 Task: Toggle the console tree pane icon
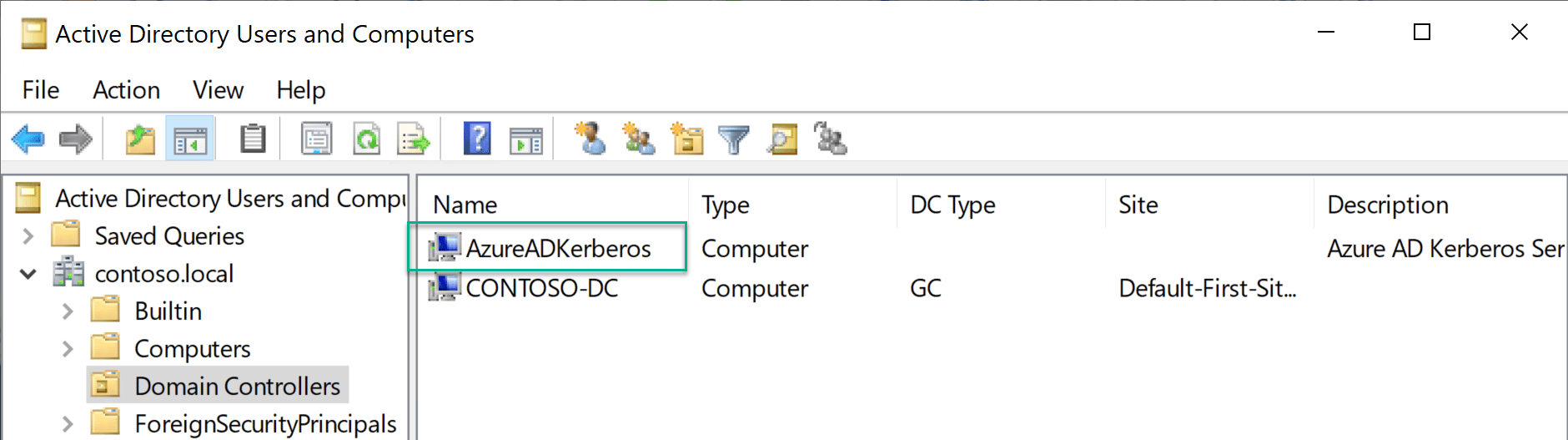tap(190, 139)
